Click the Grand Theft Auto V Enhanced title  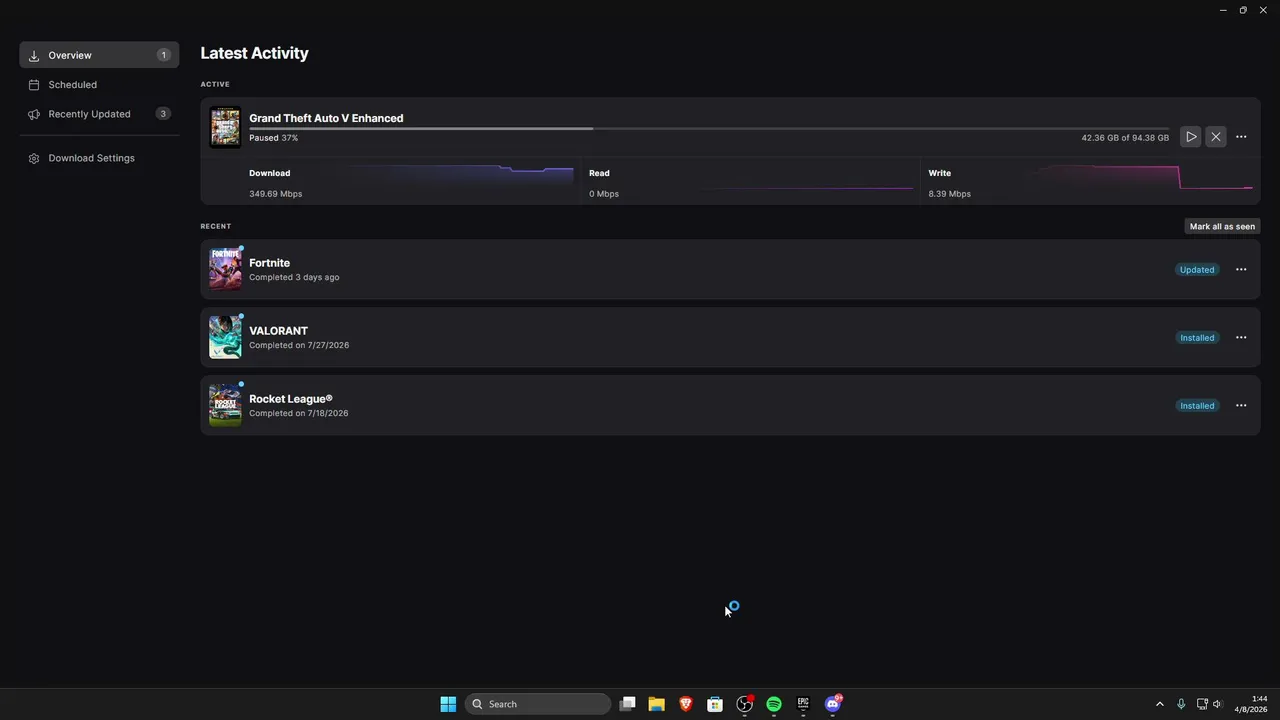(x=326, y=118)
